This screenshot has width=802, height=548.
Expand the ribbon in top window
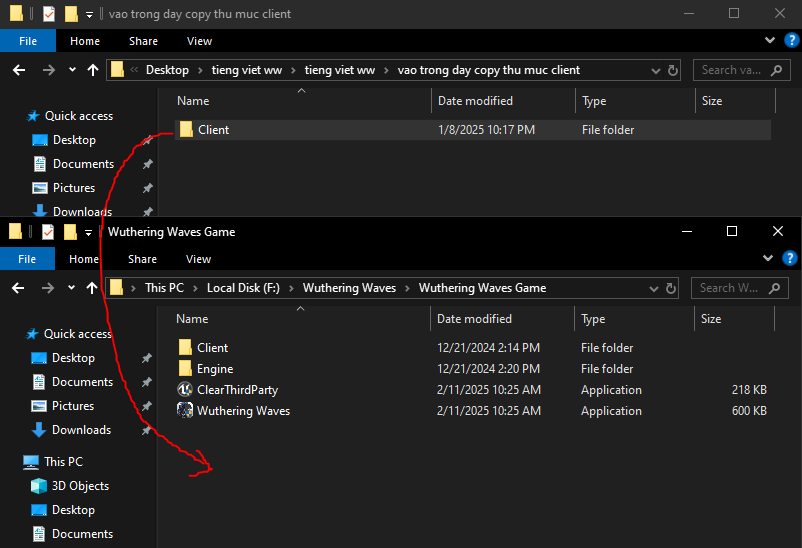pyautogui.click(x=770, y=40)
